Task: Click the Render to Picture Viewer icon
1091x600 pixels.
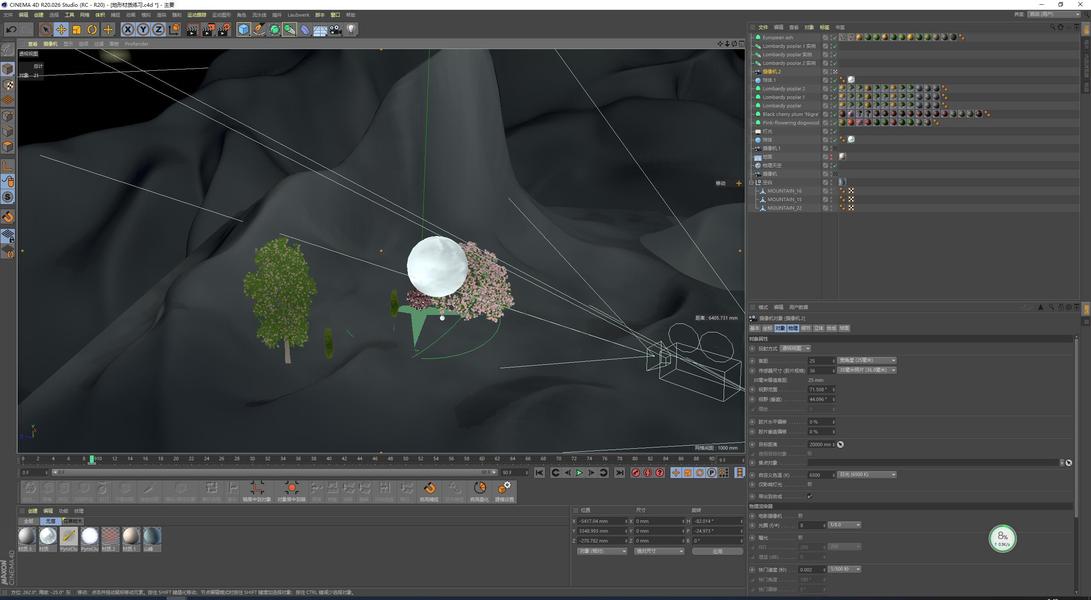Action: [208, 30]
